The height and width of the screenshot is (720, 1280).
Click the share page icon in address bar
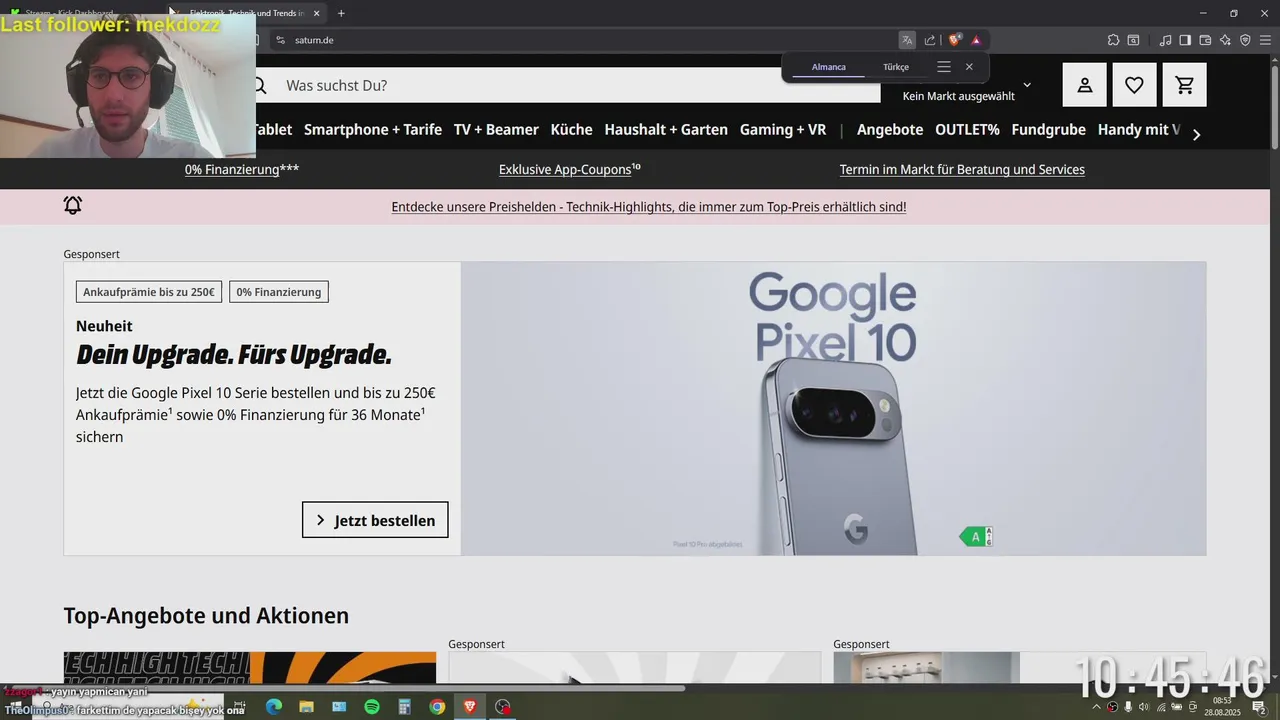point(930,40)
